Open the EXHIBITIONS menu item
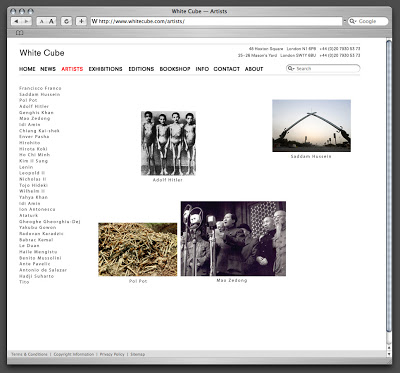This screenshot has height=373, width=400. [x=105, y=69]
